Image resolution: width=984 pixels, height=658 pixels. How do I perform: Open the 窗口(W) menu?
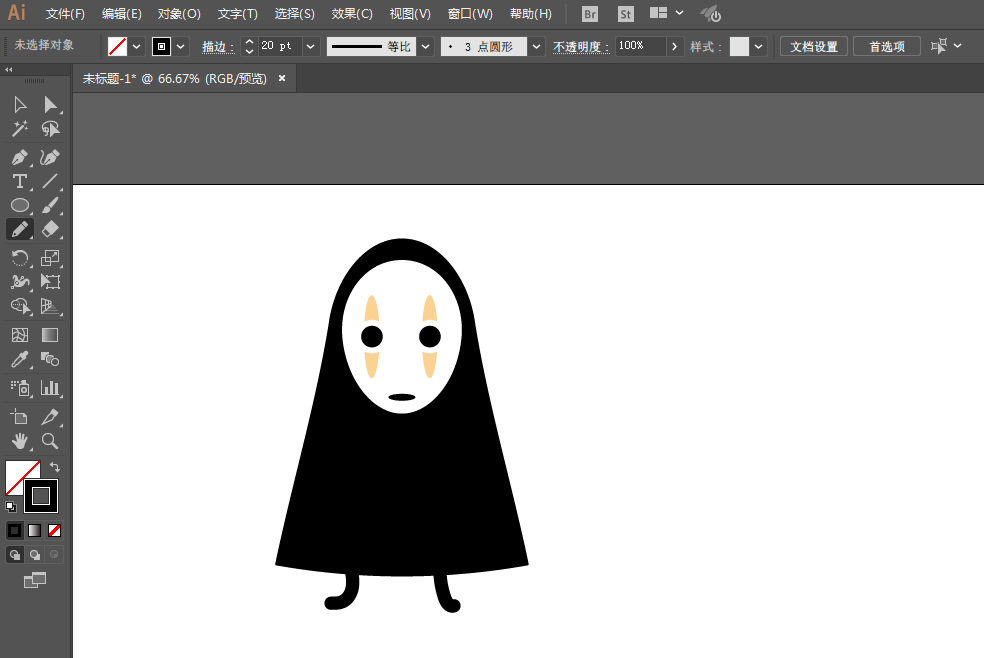(470, 14)
